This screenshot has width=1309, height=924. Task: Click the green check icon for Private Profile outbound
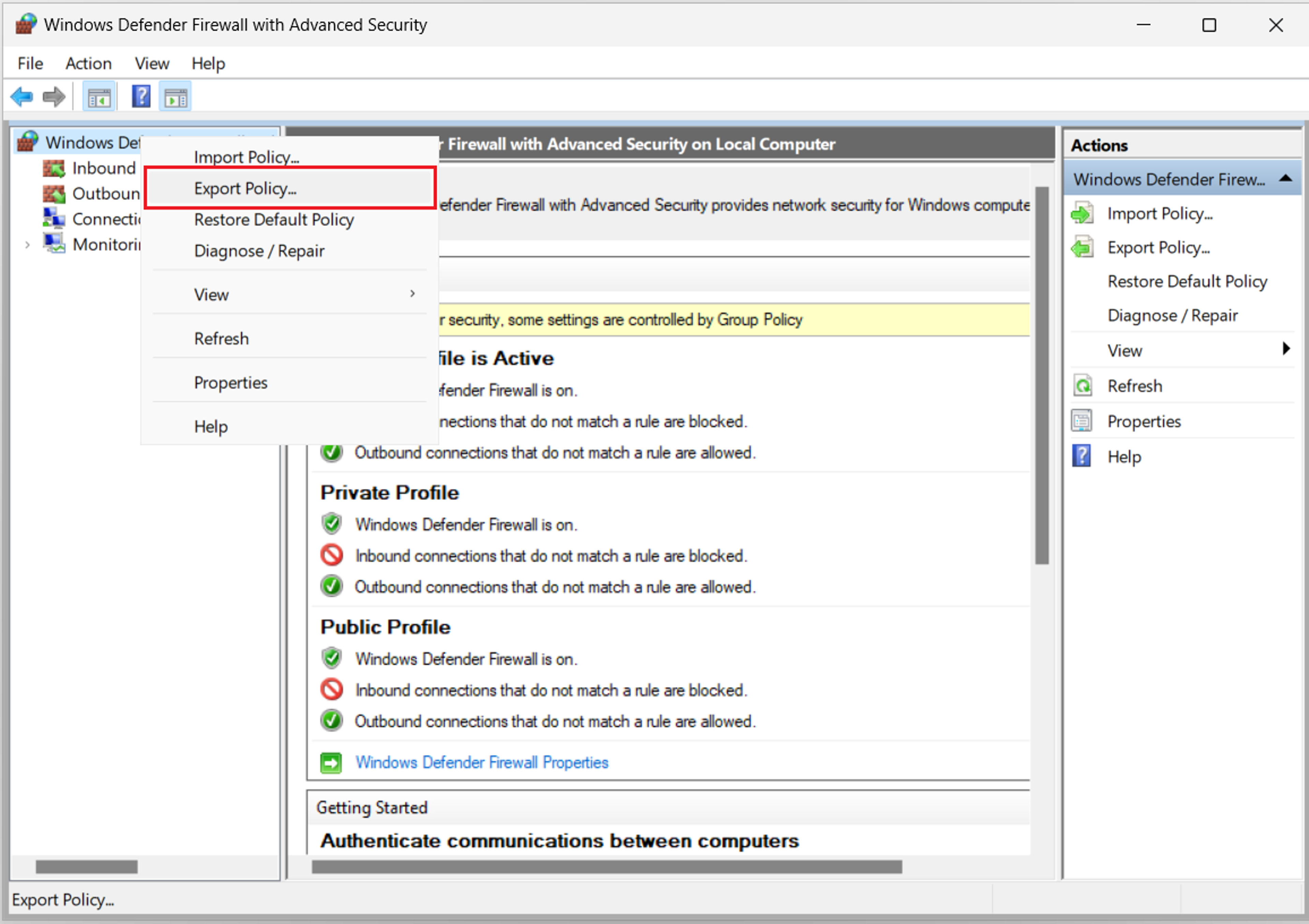(x=332, y=587)
